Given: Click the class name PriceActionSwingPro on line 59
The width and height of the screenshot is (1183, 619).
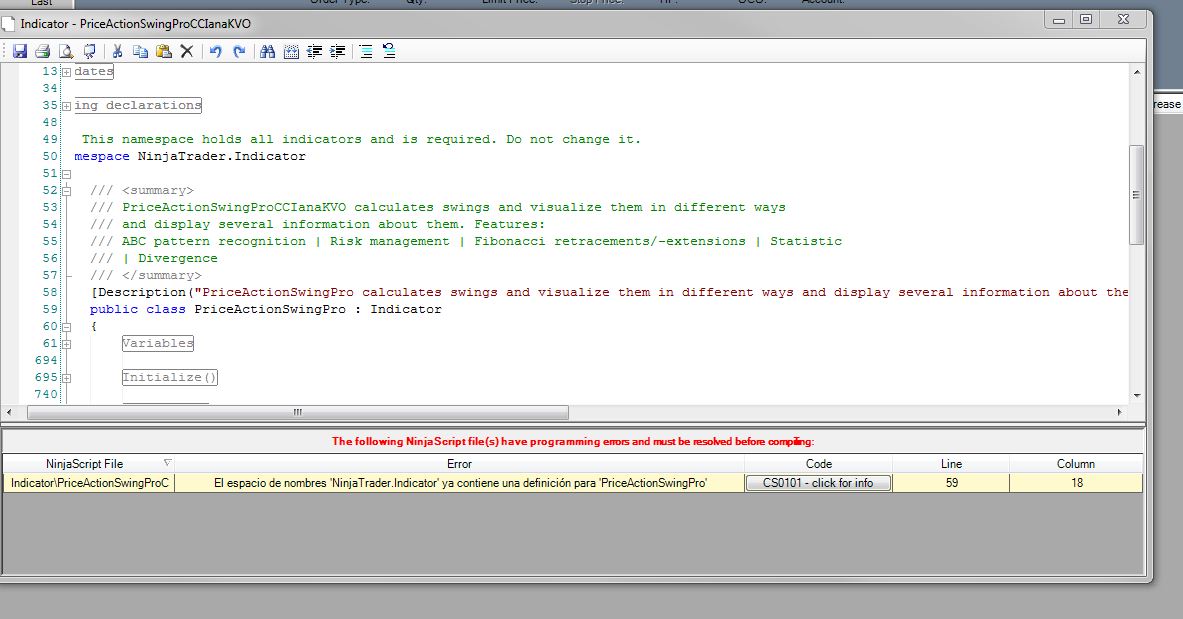Looking at the screenshot, I should pyautogui.click(x=270, y=310).
